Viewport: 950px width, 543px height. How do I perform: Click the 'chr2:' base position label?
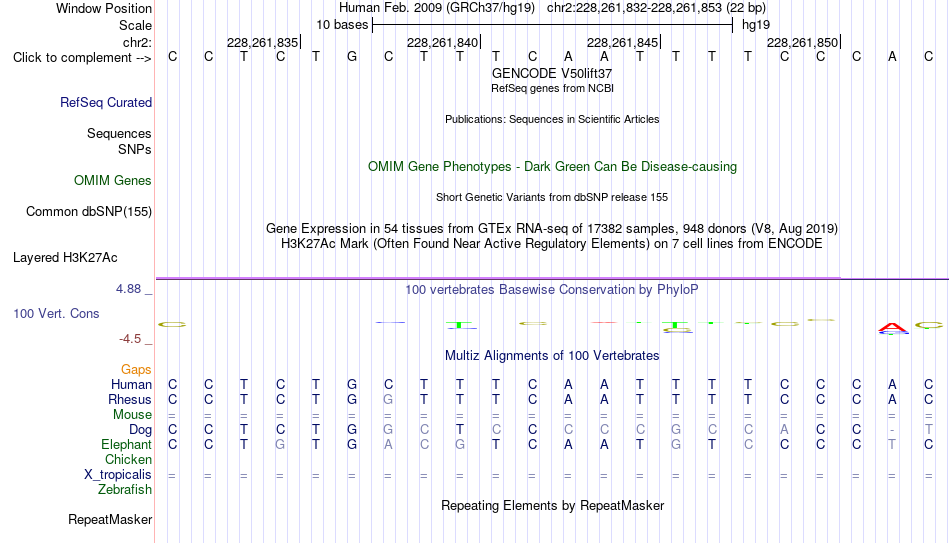(x=138, y=42)
